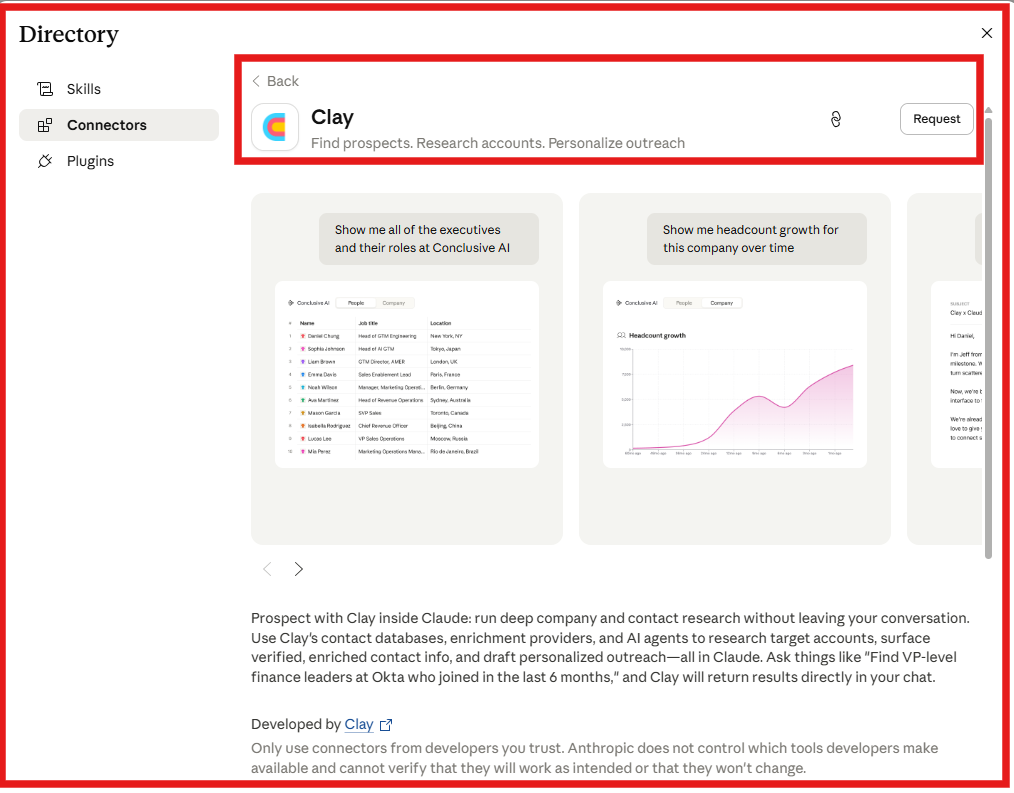Go Back to the connectors list
The width and height of the screenshot is (1014, 793).
(x=275, y=81)
